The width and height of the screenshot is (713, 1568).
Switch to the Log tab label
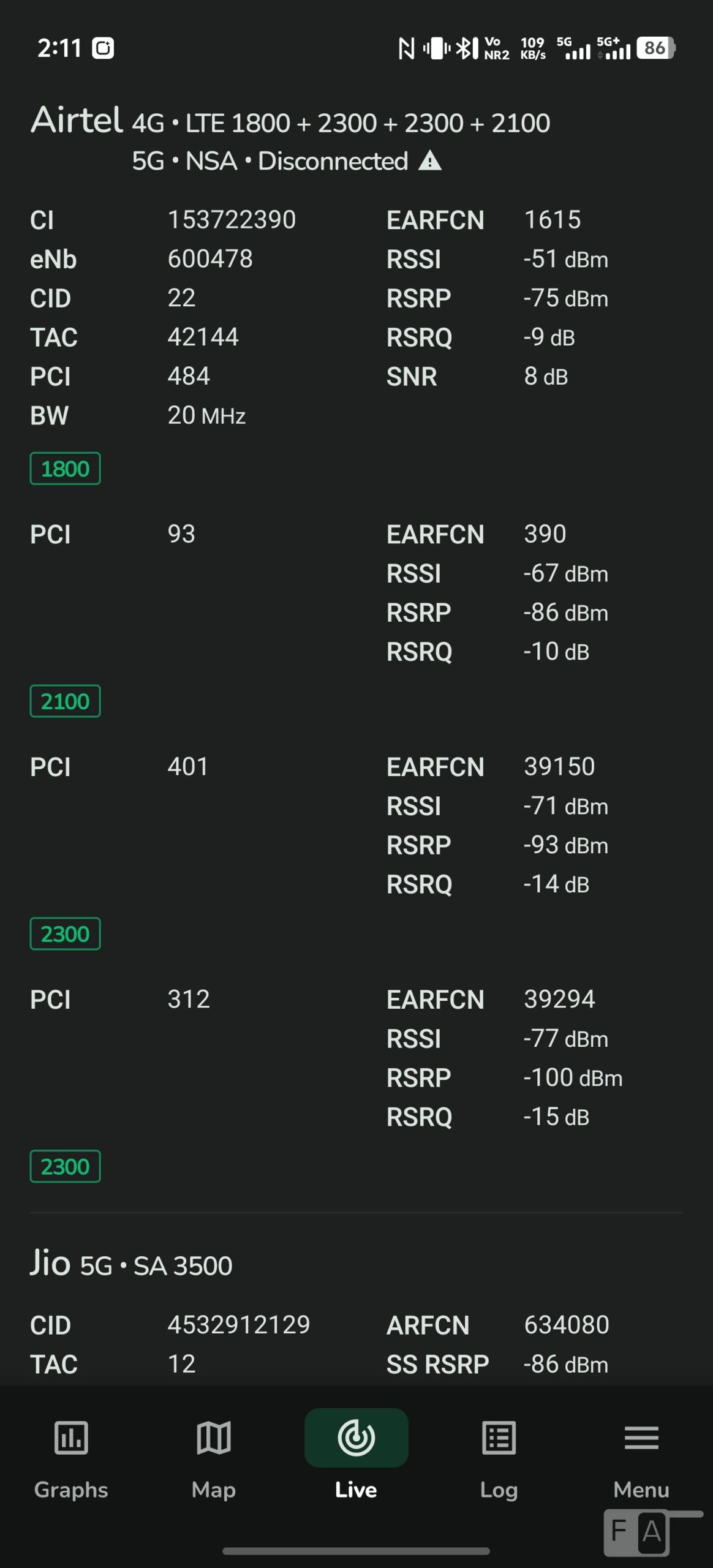point(499,1490)
